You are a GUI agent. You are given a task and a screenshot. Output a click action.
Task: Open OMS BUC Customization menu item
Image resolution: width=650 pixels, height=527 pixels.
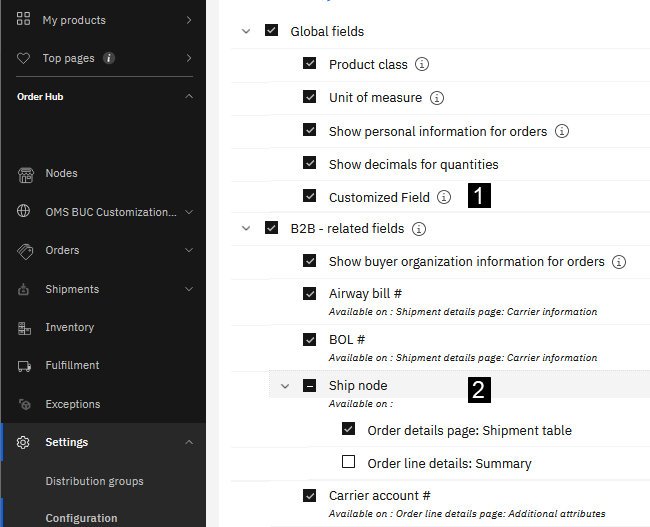111,212
